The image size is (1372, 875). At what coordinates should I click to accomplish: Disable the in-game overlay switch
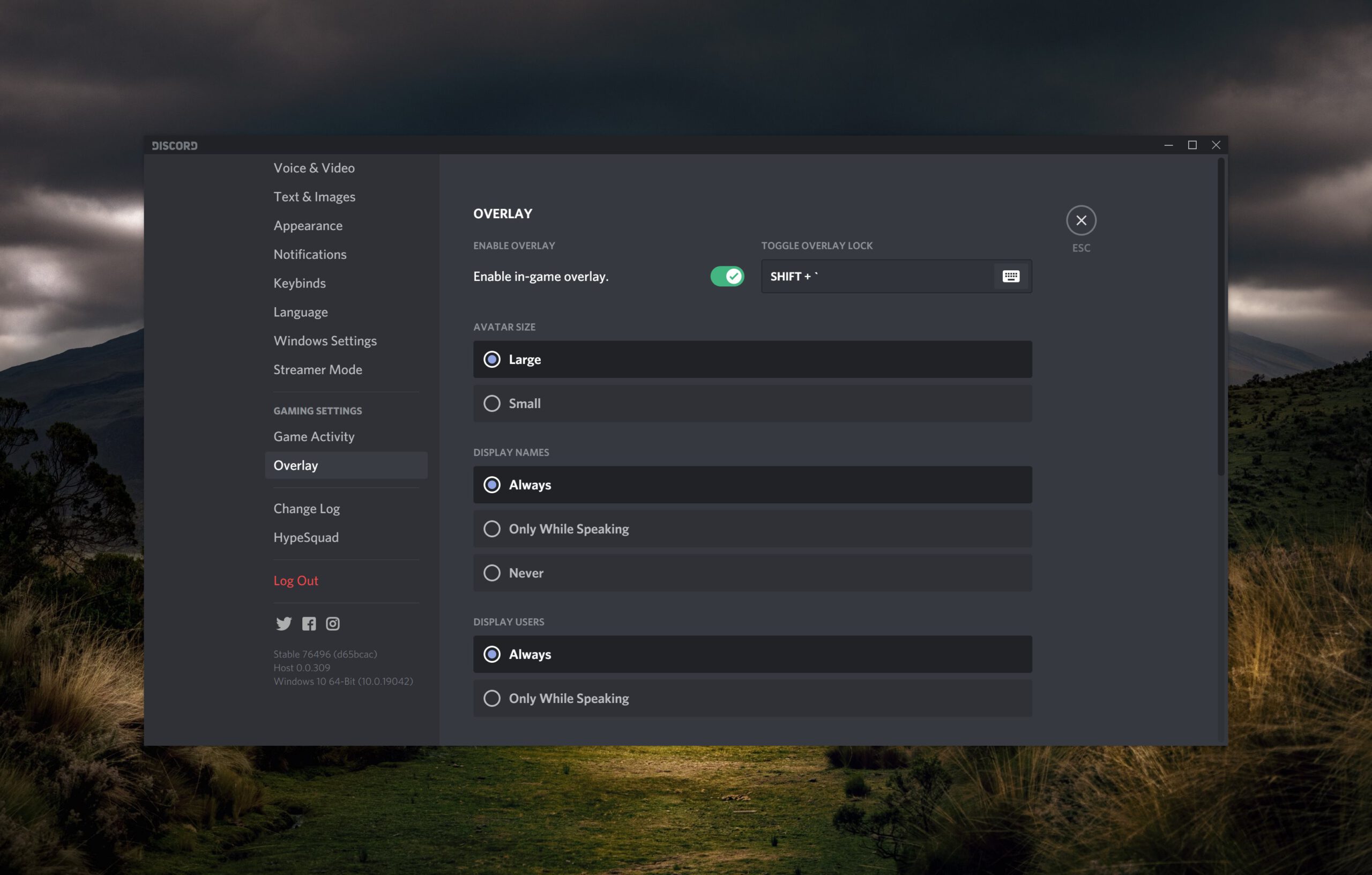click(727, 277)
